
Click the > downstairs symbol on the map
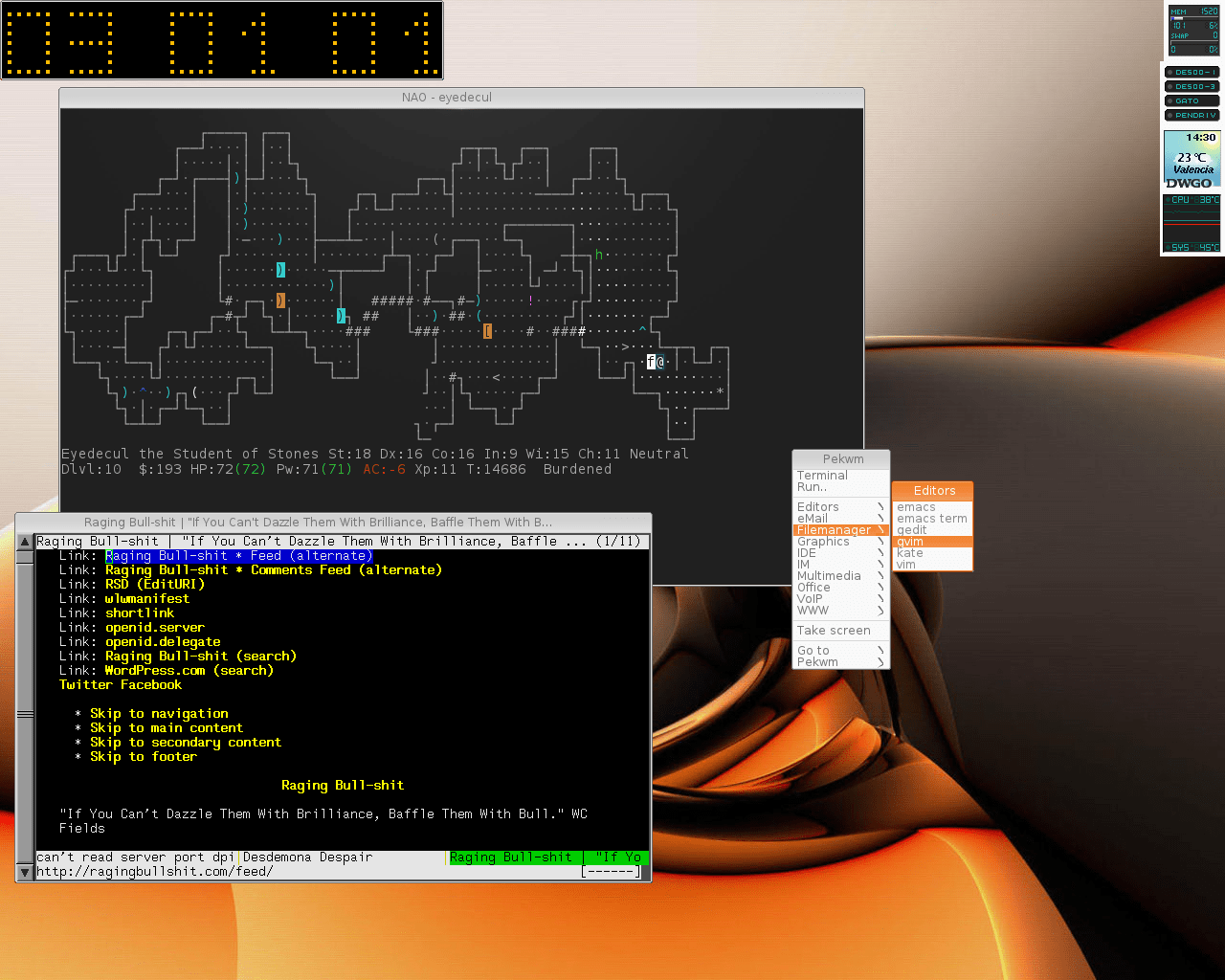625,346
